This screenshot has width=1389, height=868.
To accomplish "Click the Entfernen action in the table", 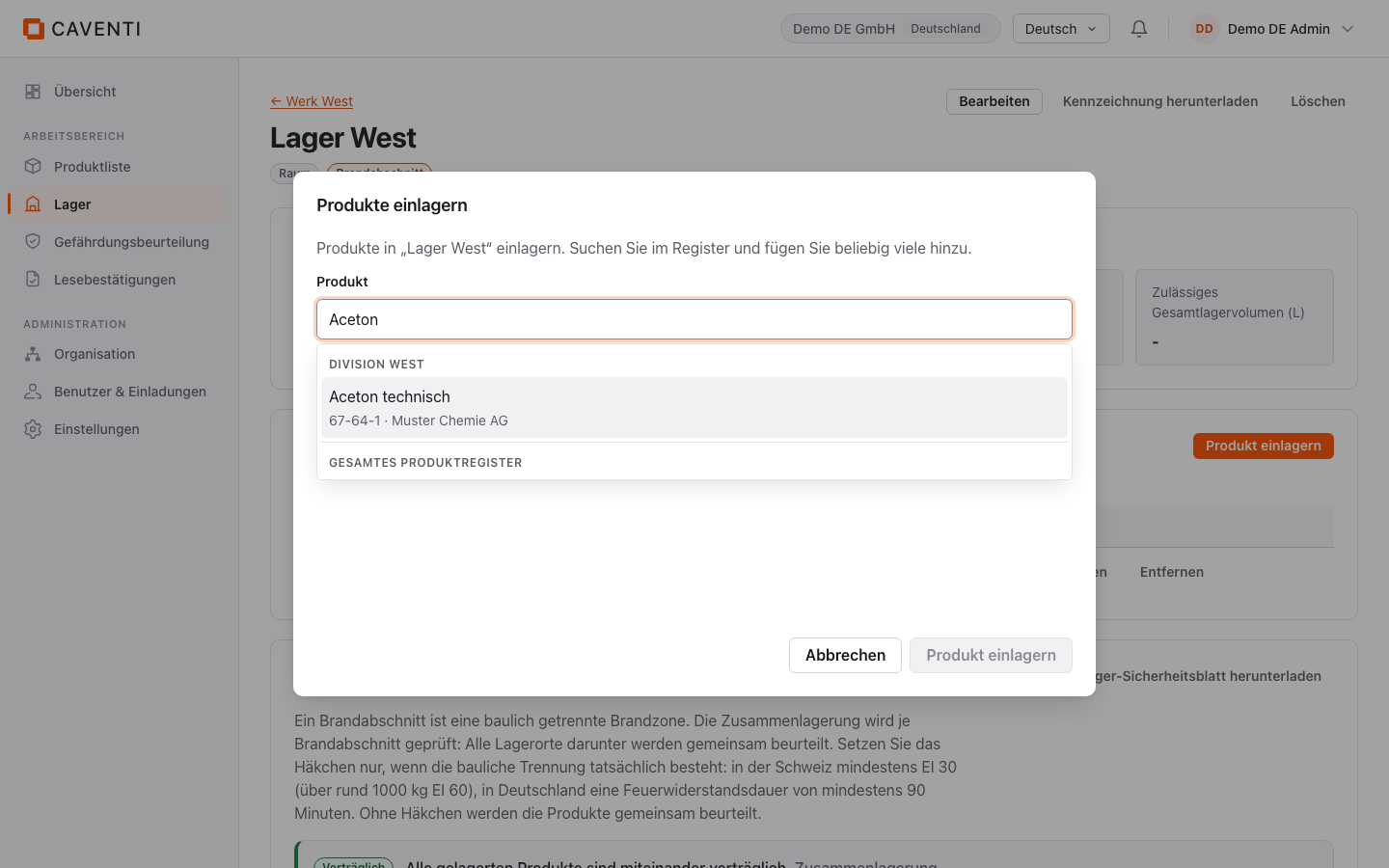I will tap(1171, 572).
